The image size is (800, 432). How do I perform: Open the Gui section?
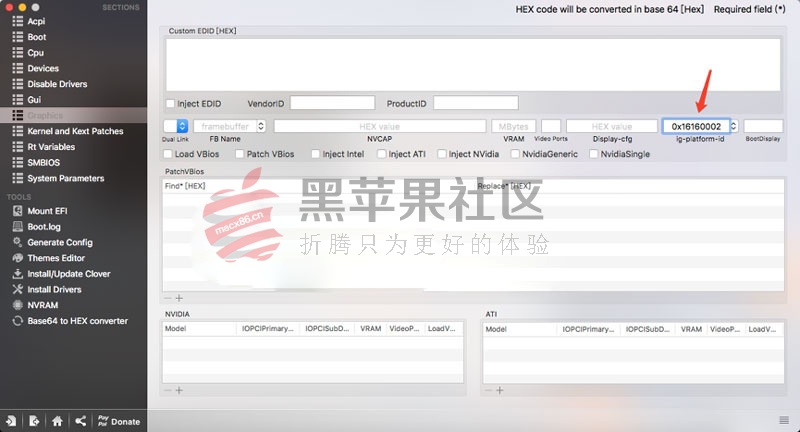point(34,99)
